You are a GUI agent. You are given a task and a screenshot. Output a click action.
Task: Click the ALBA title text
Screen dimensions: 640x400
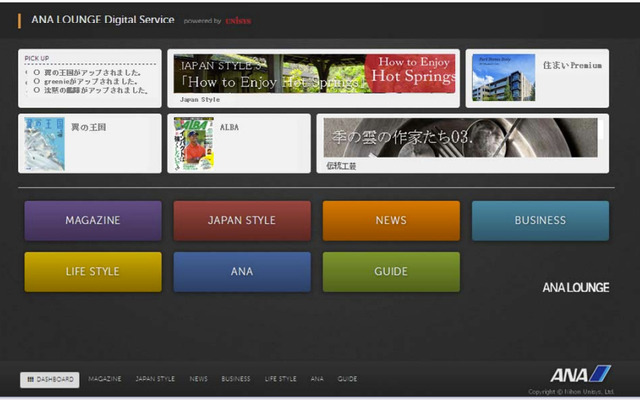[229, 127]
